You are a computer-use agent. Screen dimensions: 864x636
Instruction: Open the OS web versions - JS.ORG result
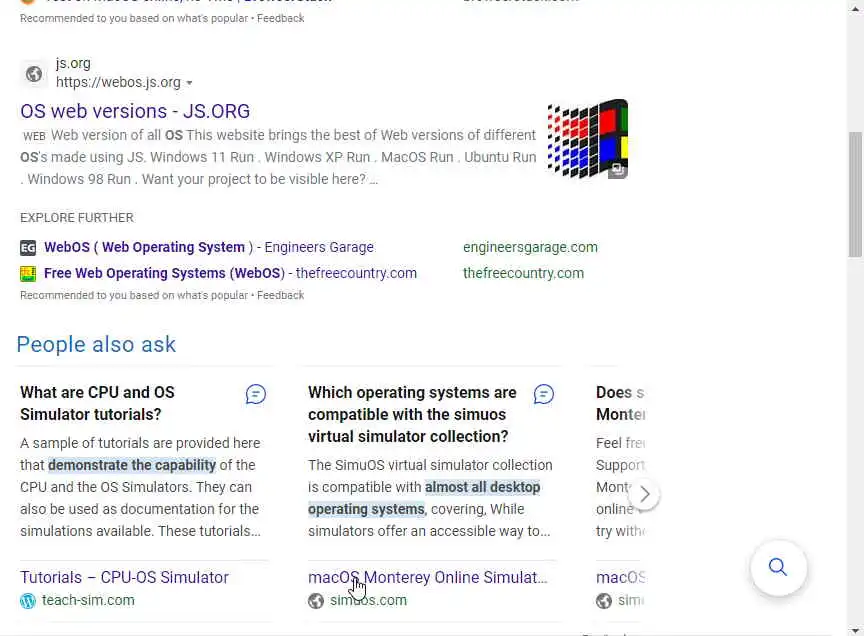pyautogui.click(x=135, y=111)
